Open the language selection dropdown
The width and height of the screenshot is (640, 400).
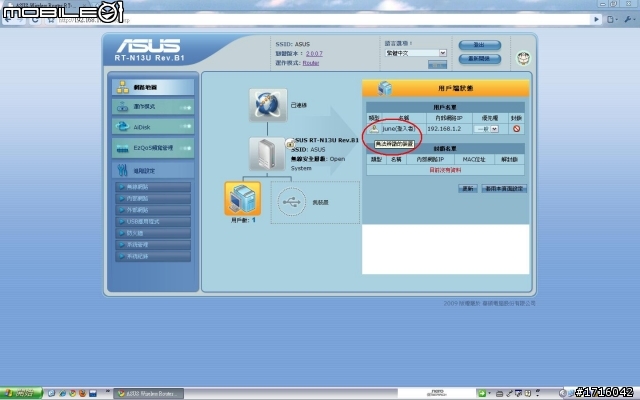tap(416, 53)
